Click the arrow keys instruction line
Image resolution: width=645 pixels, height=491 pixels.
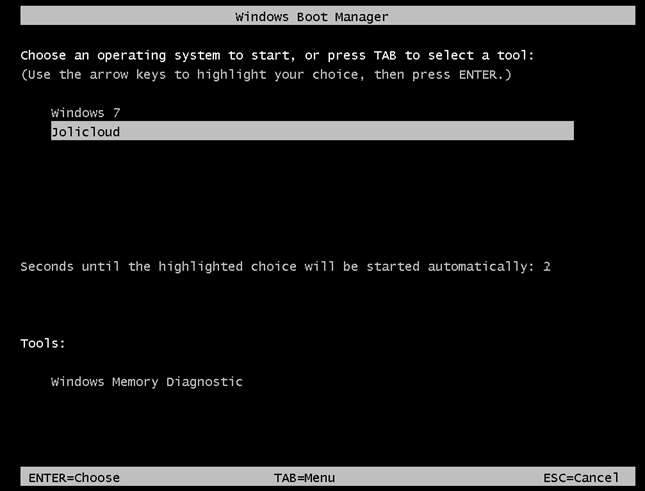click(266, 74)
